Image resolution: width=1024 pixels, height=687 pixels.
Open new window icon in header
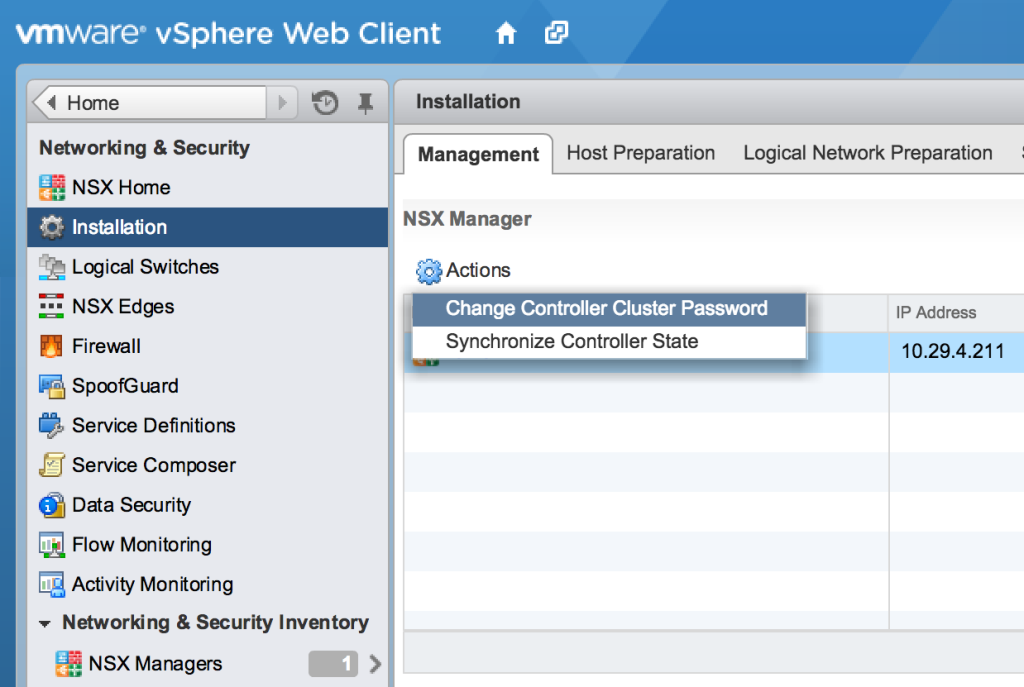tap(556, 32)
